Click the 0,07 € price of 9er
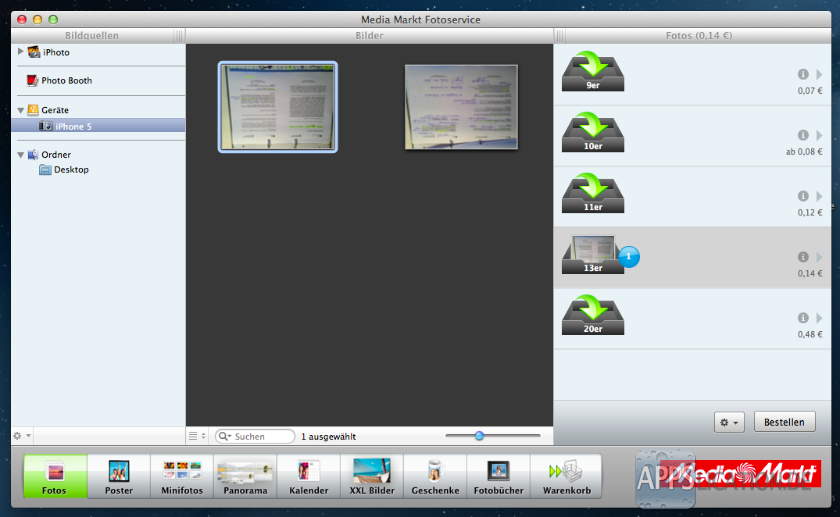This screenshot has width=840, height=517. 809,91
